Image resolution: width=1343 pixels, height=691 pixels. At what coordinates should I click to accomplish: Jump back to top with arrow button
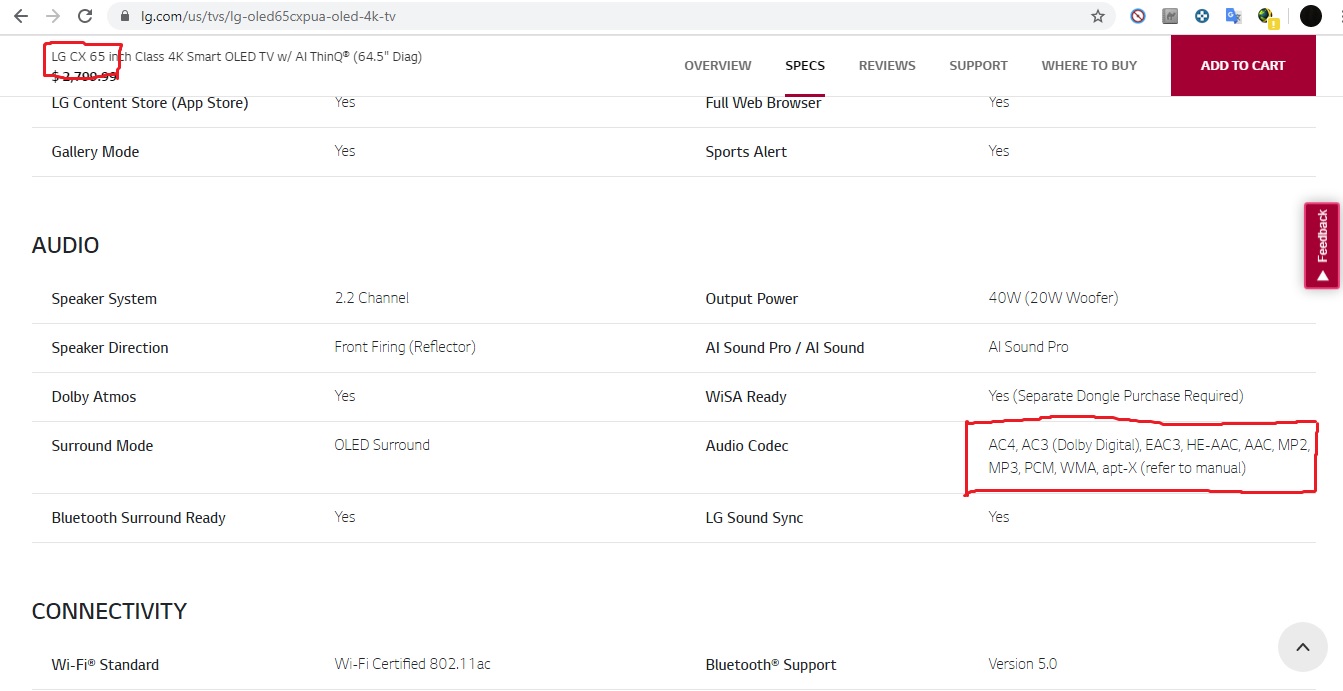1302,647
